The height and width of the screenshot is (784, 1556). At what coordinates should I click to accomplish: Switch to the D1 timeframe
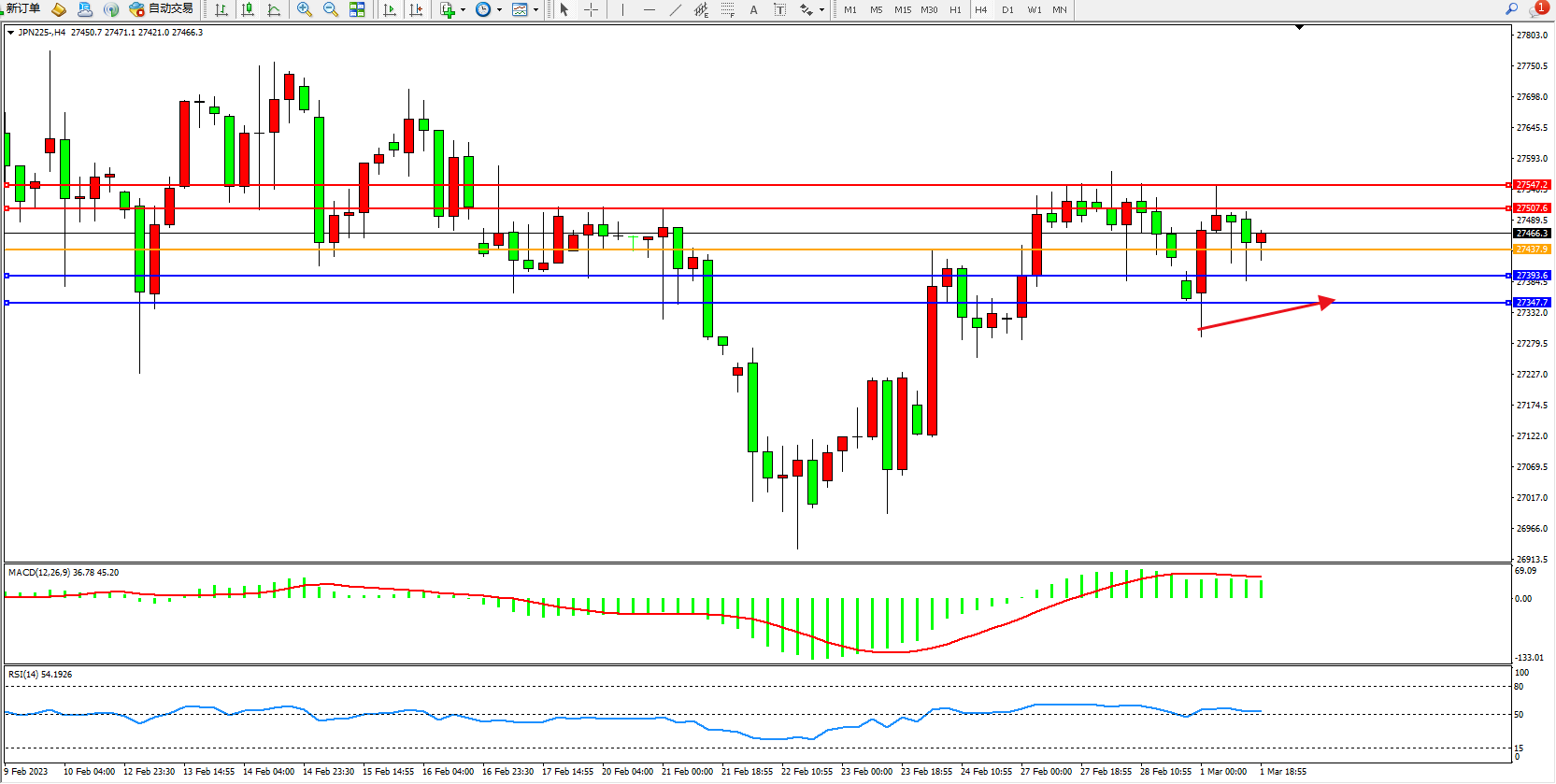pos(1006,9)
